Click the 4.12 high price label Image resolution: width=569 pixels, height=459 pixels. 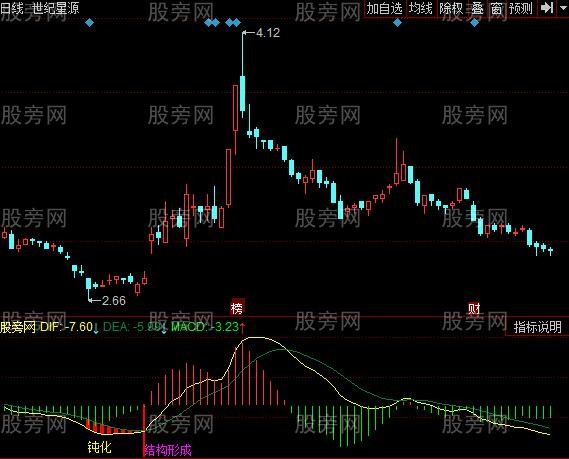coord(268,33)
